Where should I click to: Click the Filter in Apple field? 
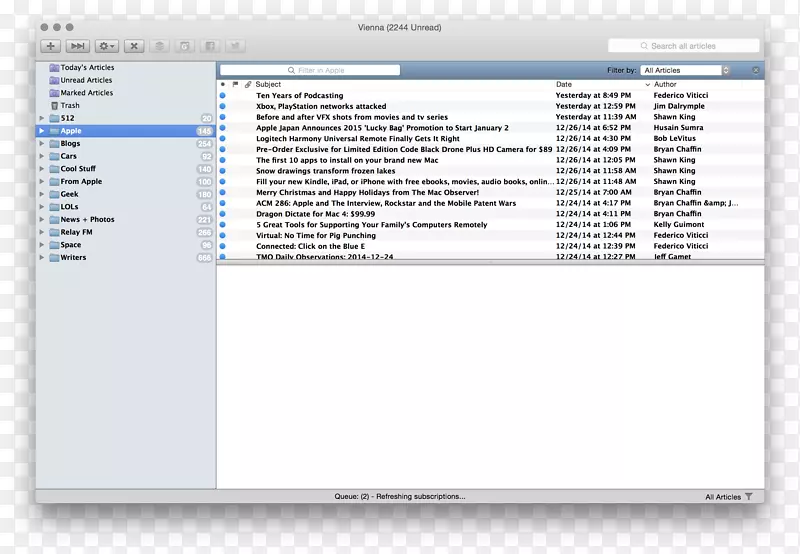pos(310,70)
